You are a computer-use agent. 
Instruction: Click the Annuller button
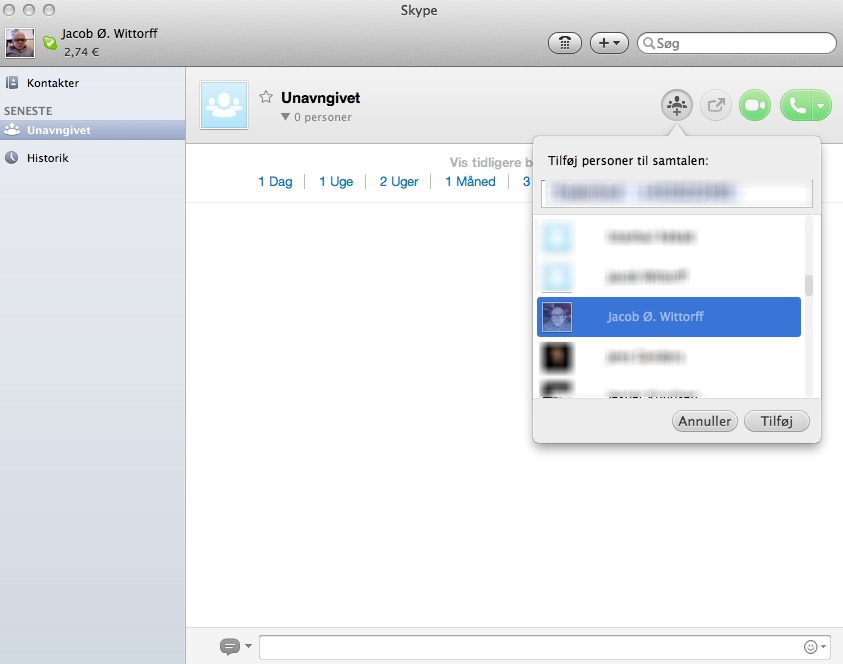point(704,421)
